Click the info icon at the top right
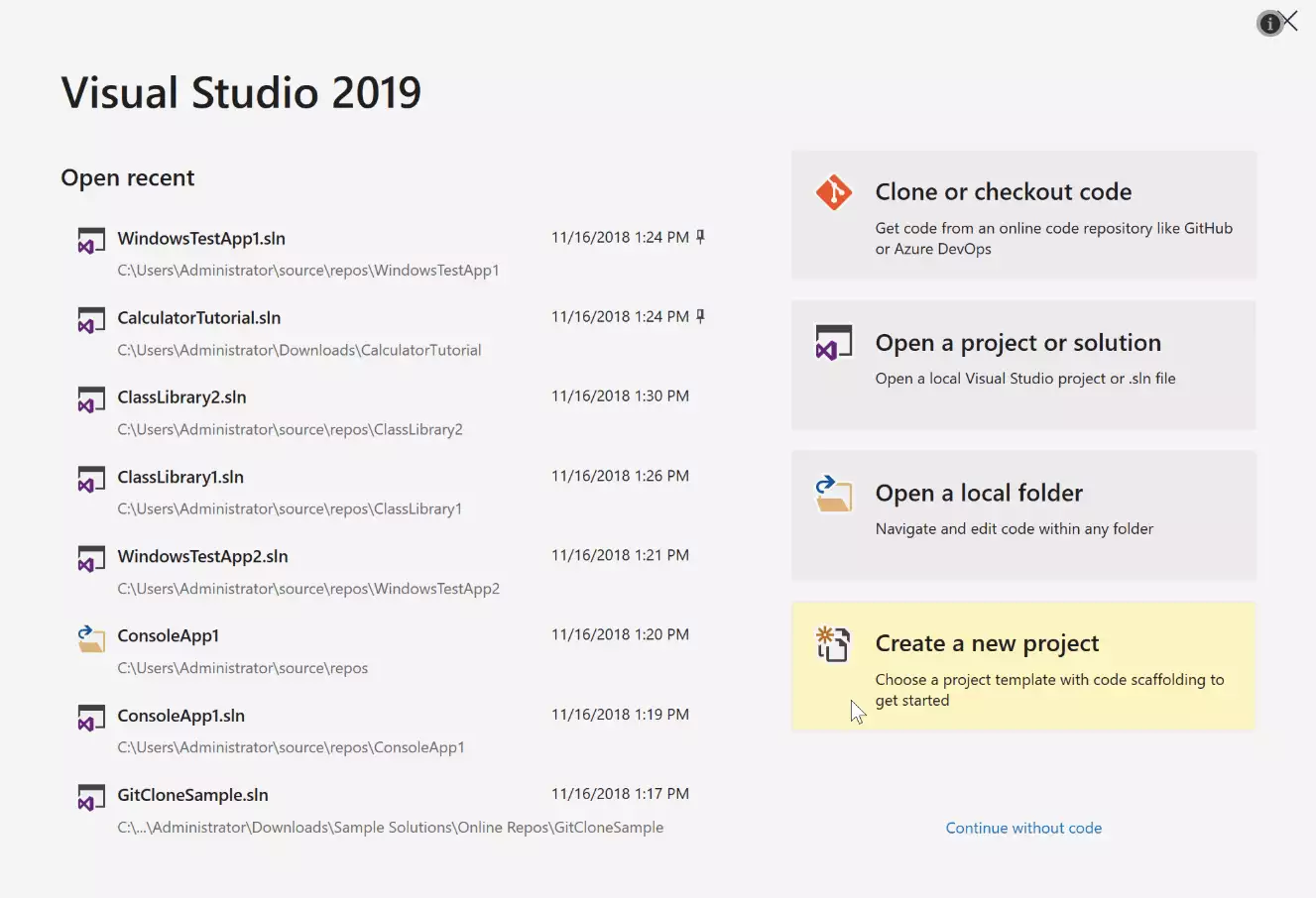Viewport: 1316px width, 898px height. tap(1269, 24)
